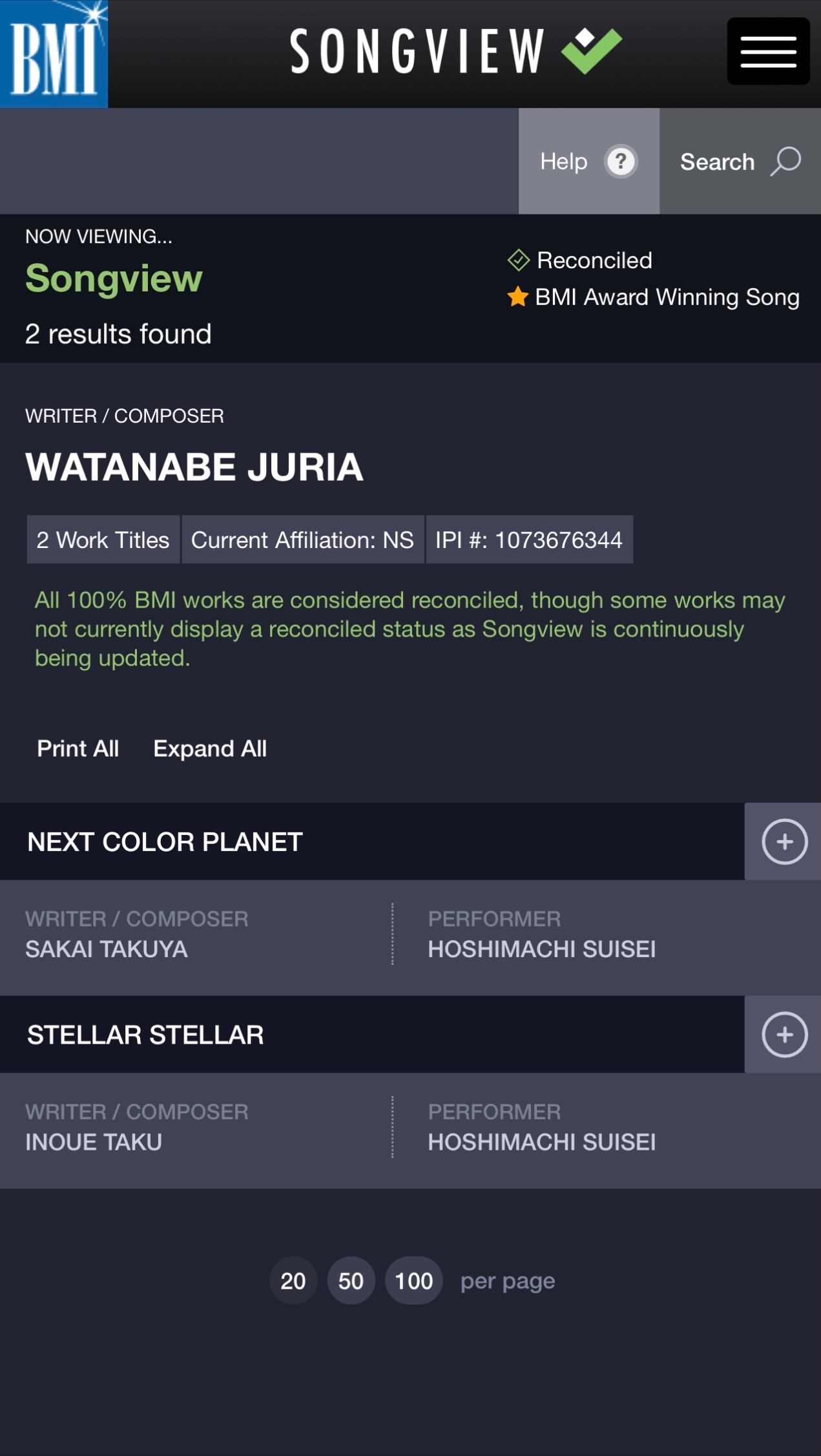Click the BMI logo

click(x=54, y=54)
